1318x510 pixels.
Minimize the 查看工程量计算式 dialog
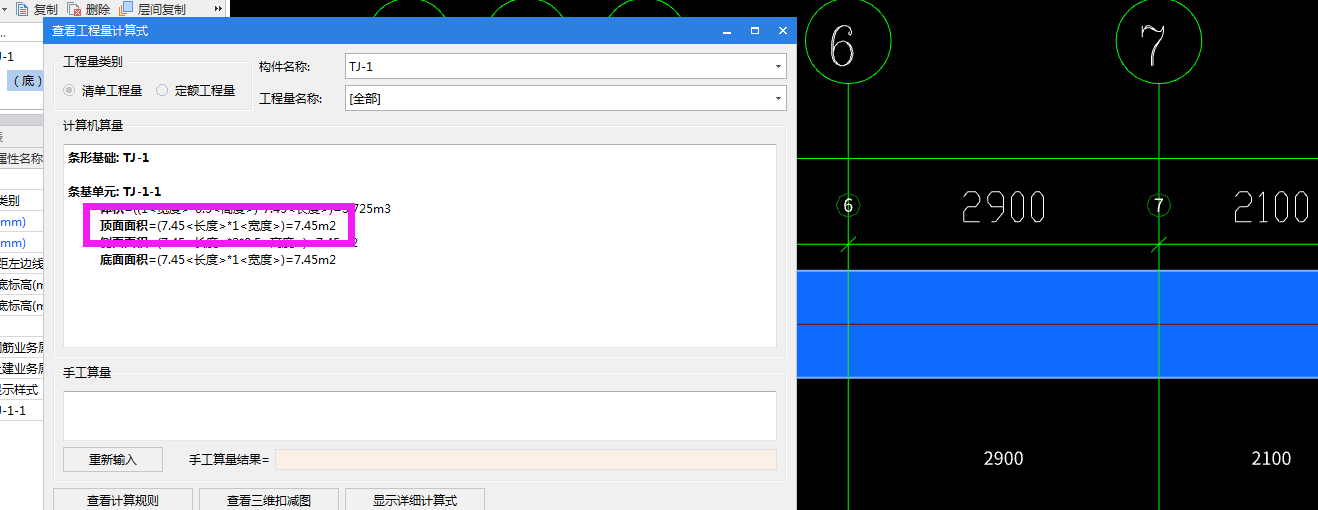[727, 31]
